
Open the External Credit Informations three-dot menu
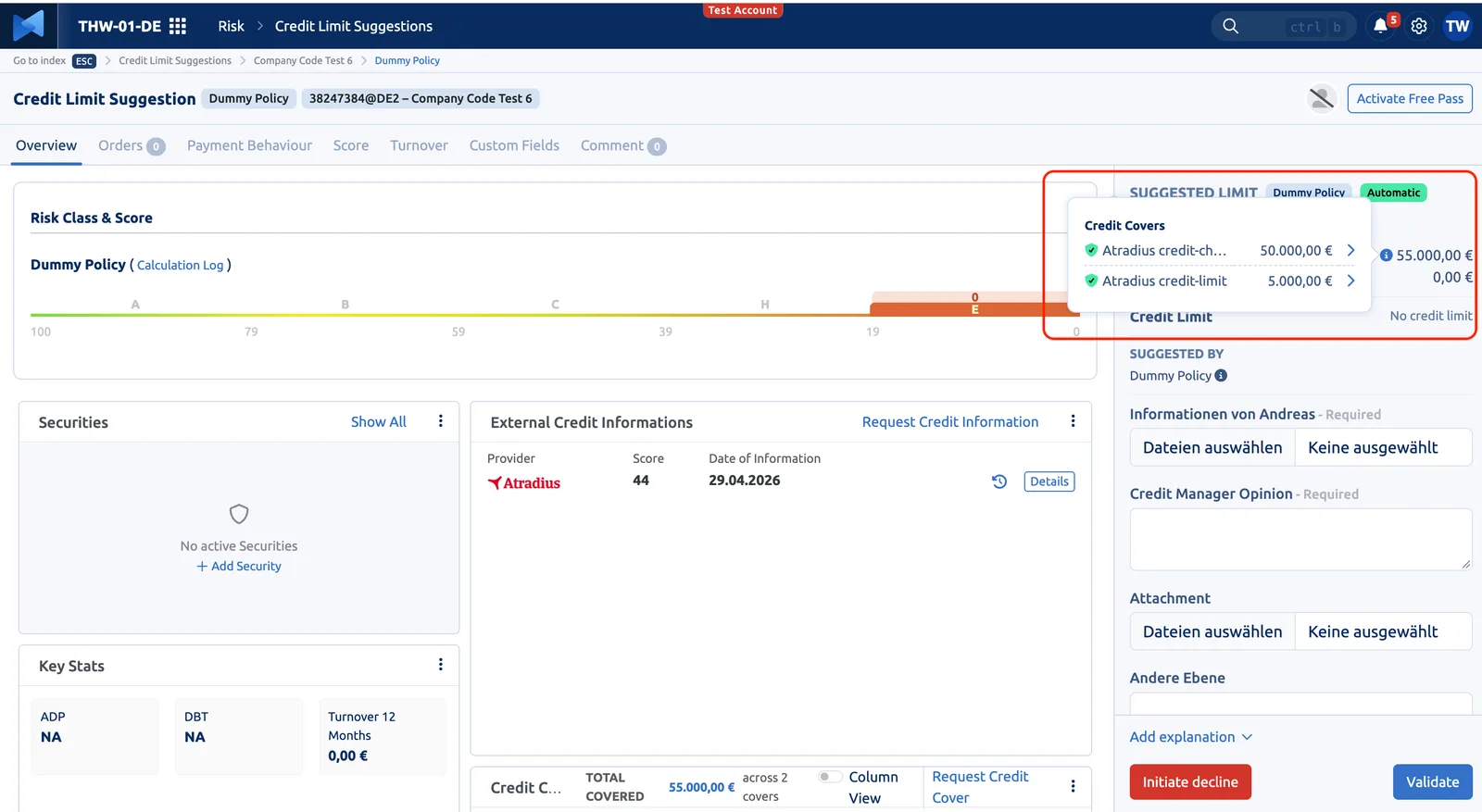pyautogui.click(x=1073, y=421)
